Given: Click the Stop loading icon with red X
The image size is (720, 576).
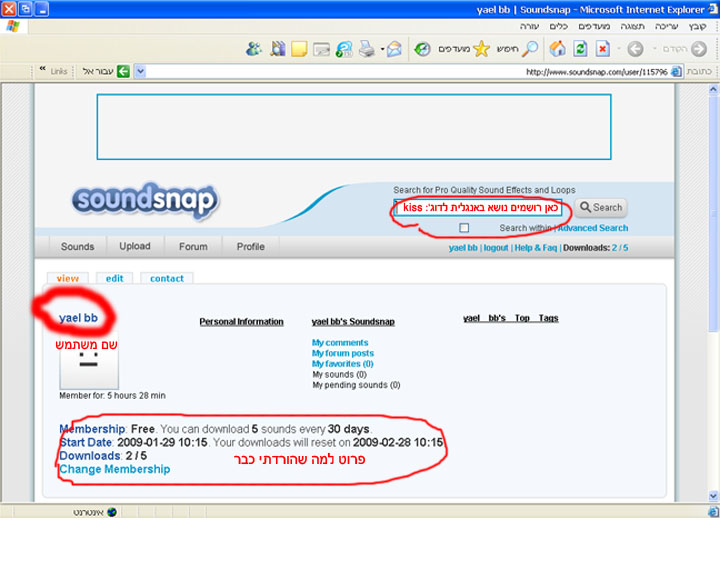Looking at the screenshot, I should point(603,48).
